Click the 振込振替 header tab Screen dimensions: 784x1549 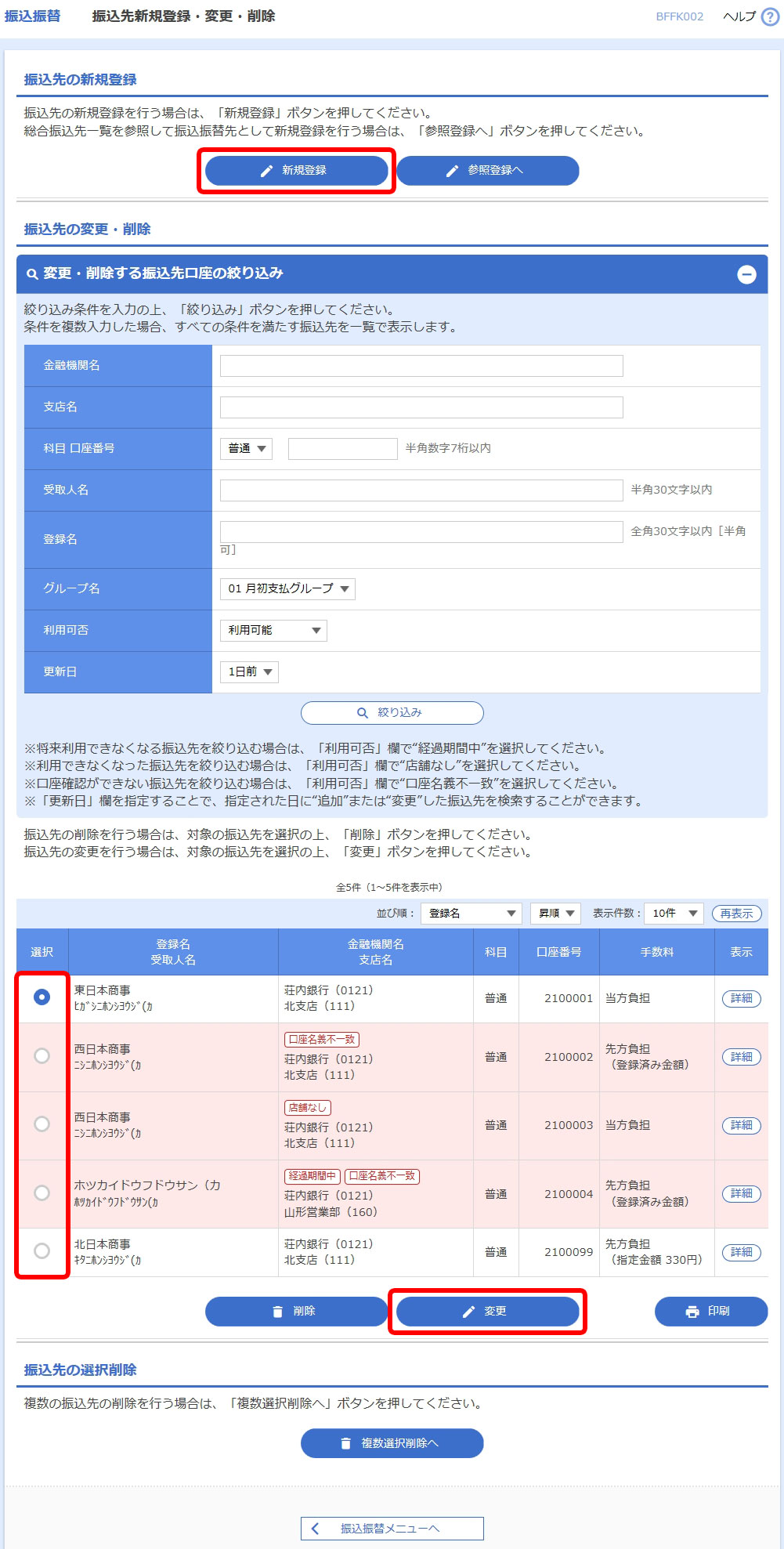(32, 16)
